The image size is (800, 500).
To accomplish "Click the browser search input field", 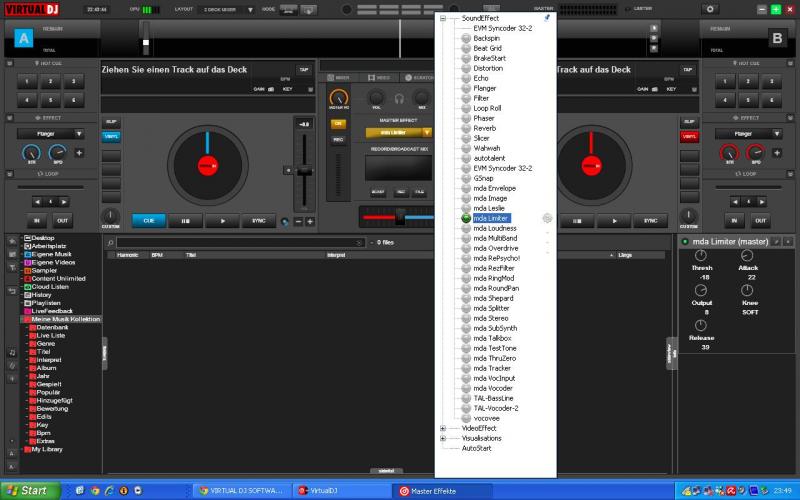I will tap(240, 243).
